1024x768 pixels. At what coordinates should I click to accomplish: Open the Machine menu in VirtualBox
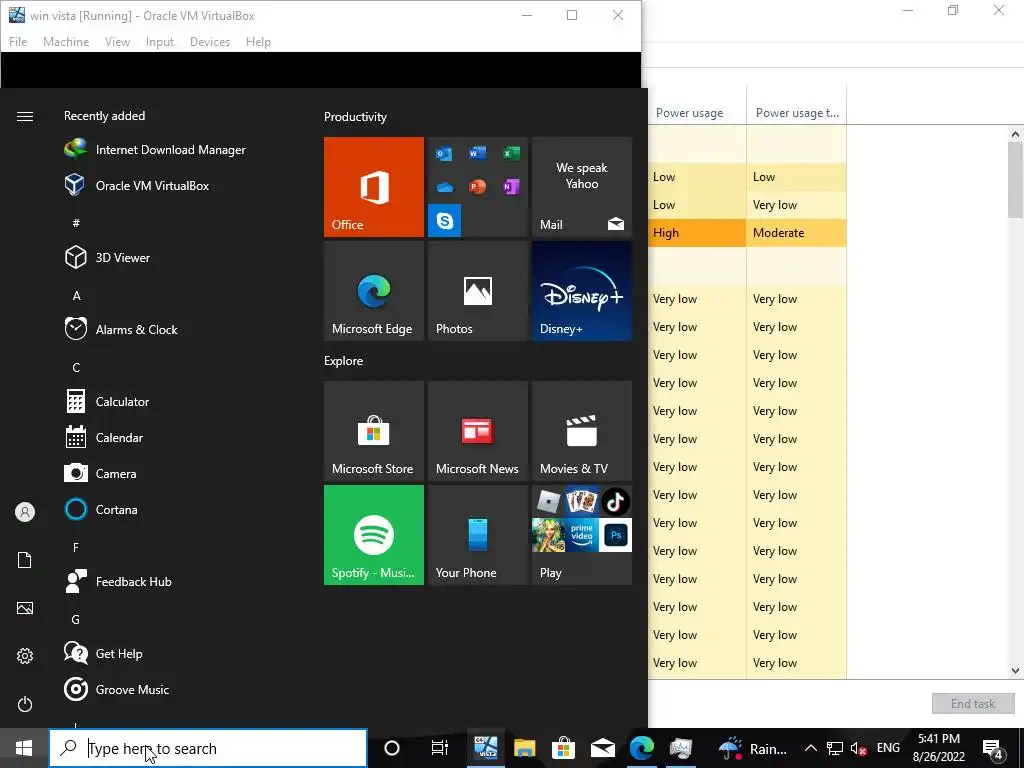click(x=66, y=42)
